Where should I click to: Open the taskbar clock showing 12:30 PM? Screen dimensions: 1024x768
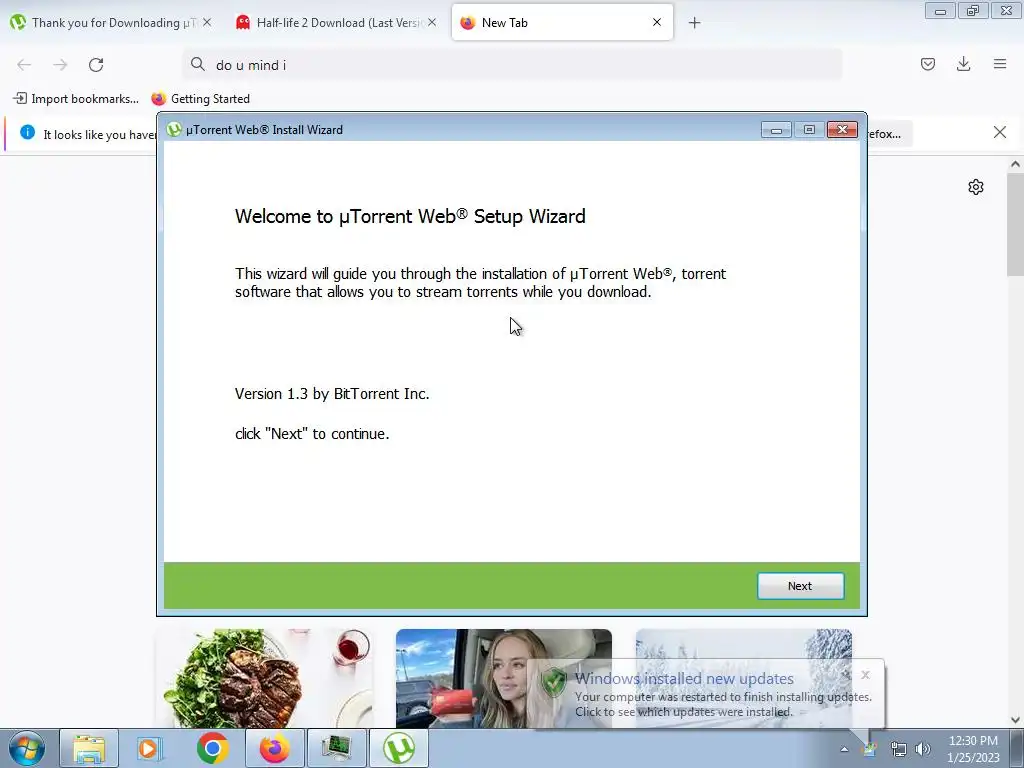pos(973,749)
